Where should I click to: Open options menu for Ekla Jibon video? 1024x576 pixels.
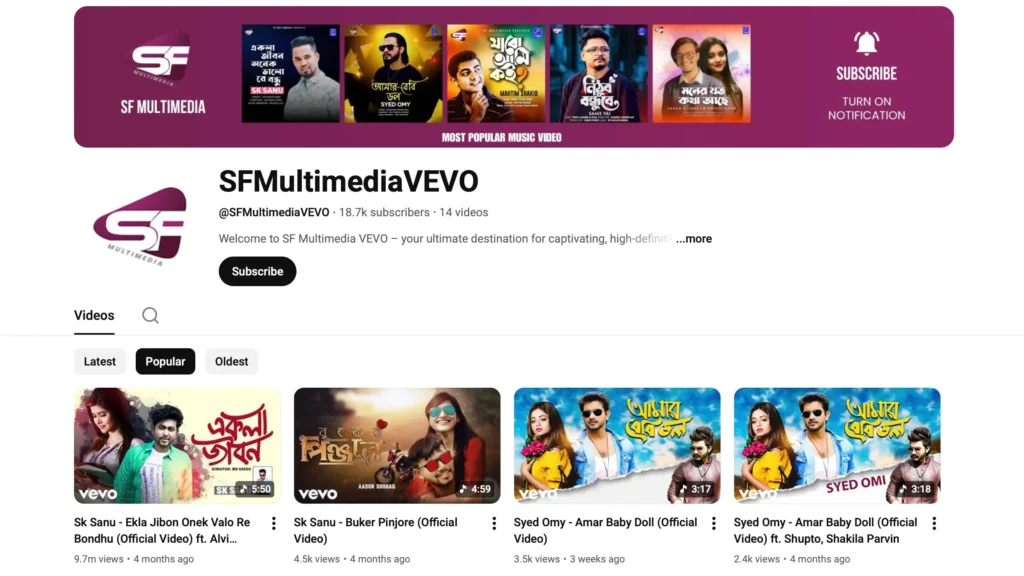274,523
